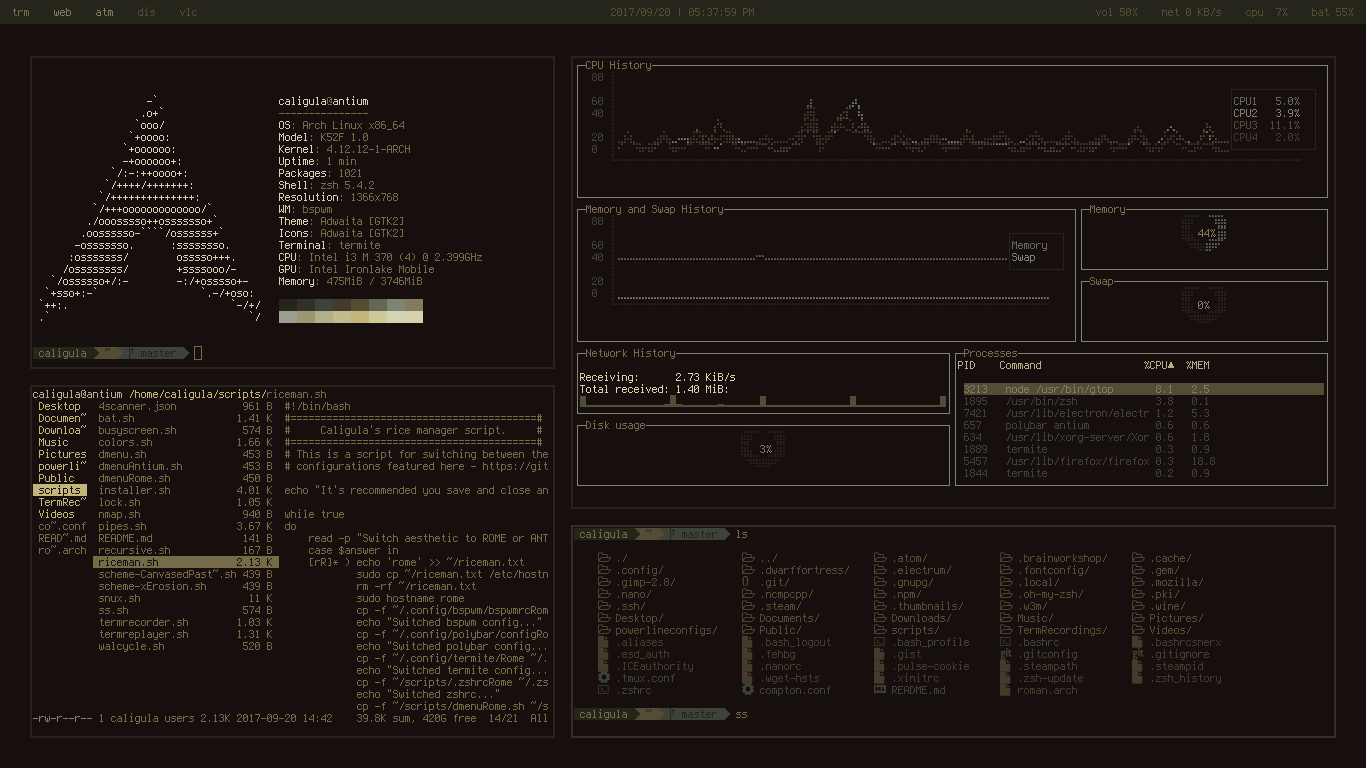Select README.md in ranger's middle column
The height and width of the screenshot is (768, 1366).
[185, 539]
